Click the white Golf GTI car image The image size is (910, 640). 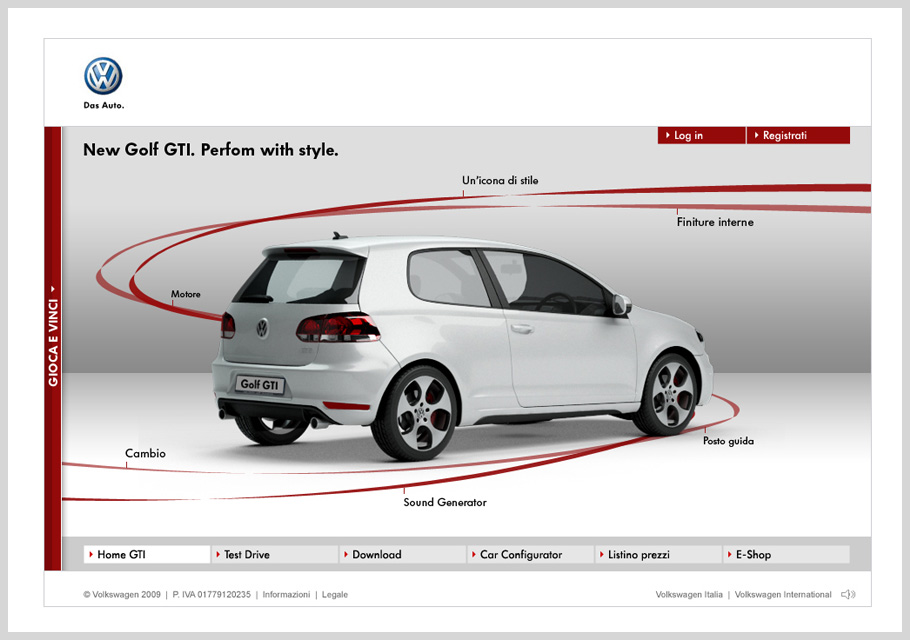(463, 347)
